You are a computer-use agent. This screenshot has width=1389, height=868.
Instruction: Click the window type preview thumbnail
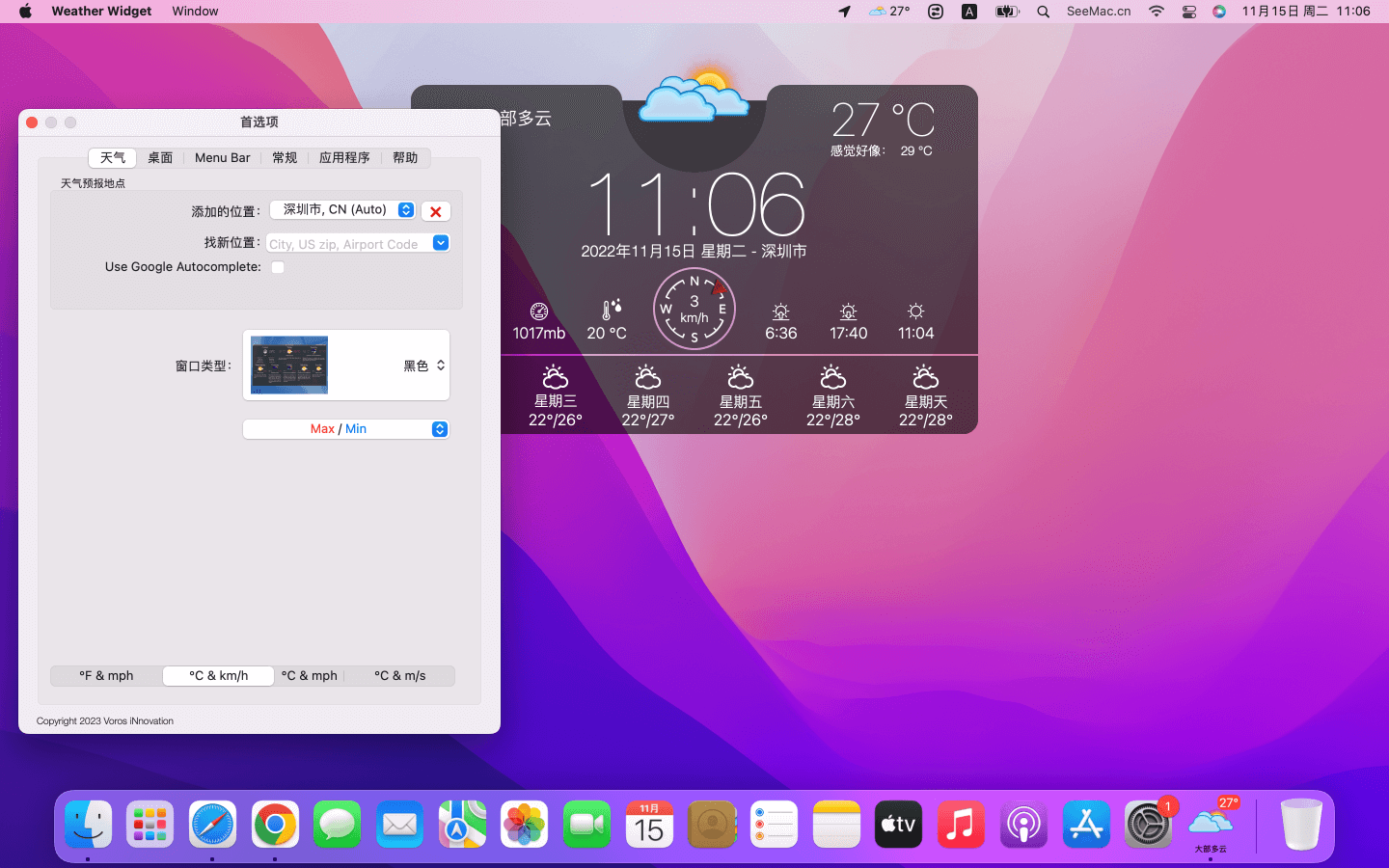289,366
